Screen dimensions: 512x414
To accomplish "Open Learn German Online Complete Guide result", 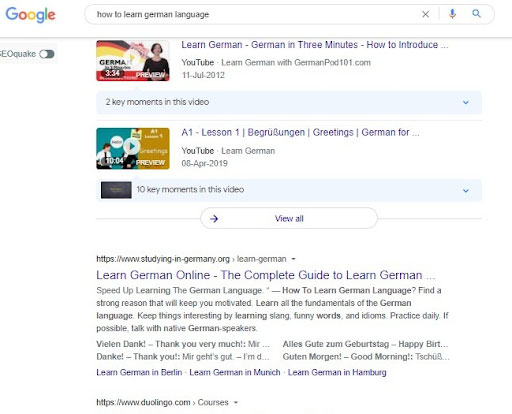I will pos(266,275).
